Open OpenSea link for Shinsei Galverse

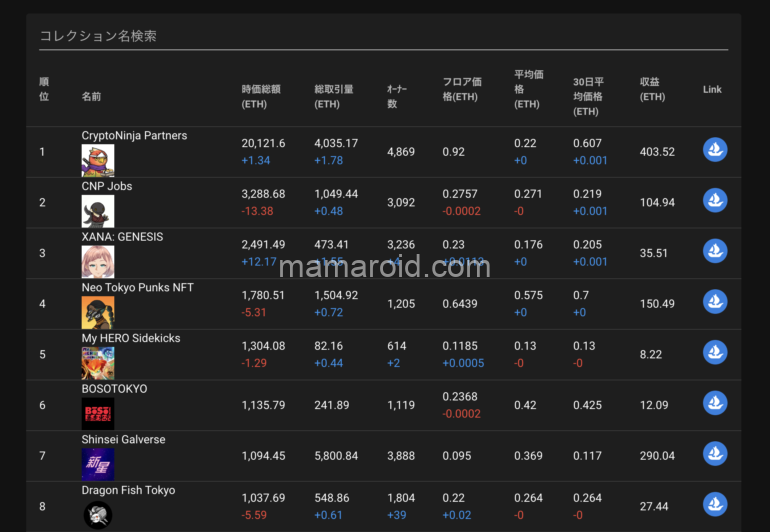click(x=714, y=455)
